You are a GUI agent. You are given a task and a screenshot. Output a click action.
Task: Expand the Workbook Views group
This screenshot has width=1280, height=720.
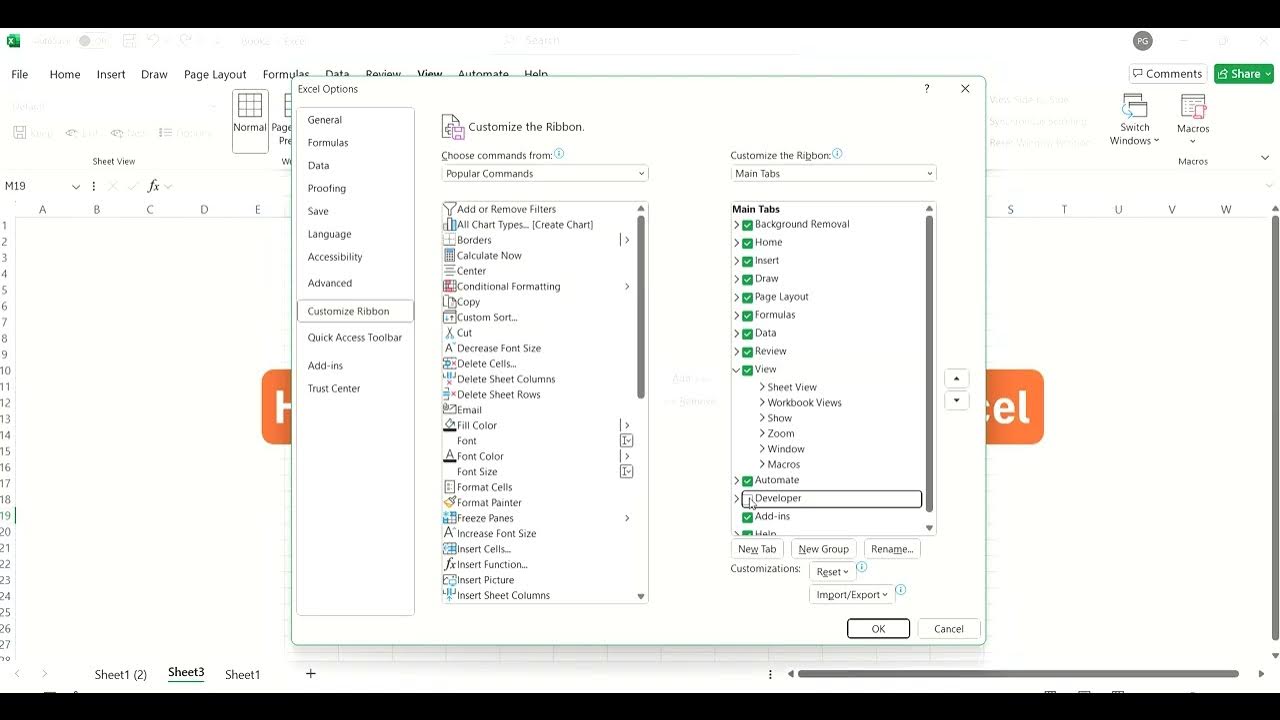point(763,403)
